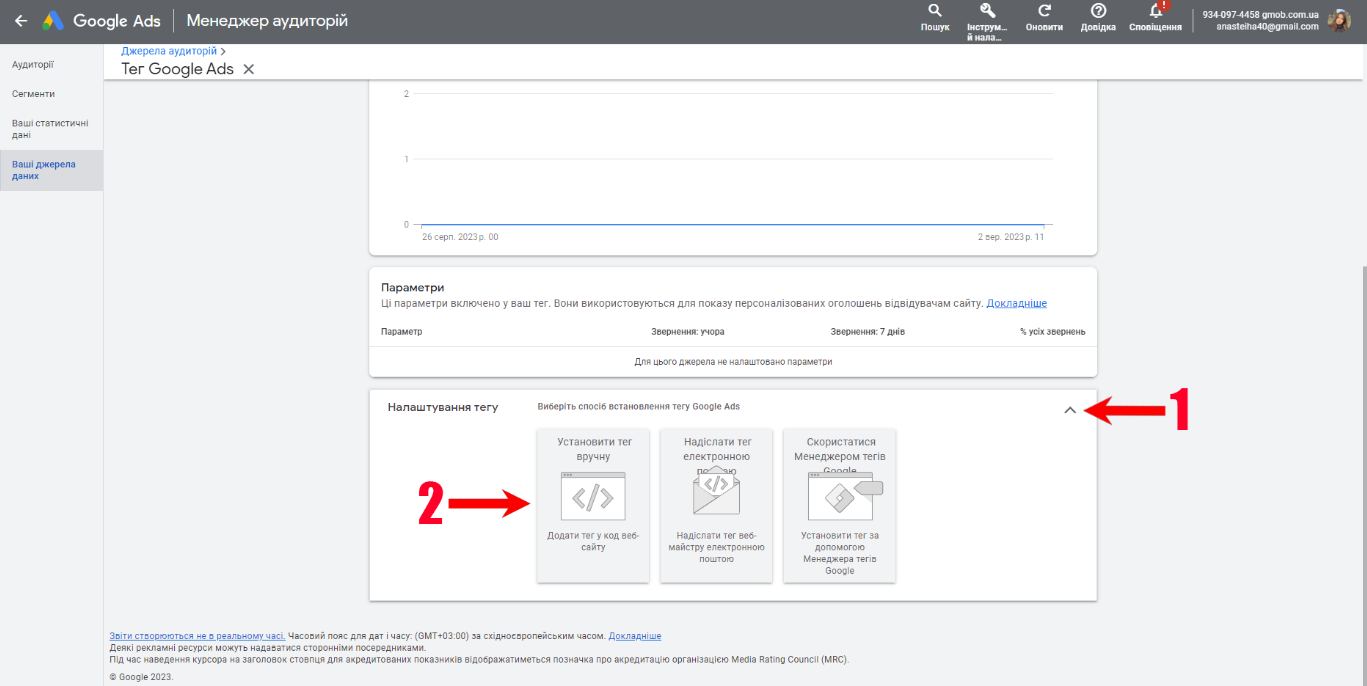
Task: Click the Параметр column header
Action: (402, 332)
